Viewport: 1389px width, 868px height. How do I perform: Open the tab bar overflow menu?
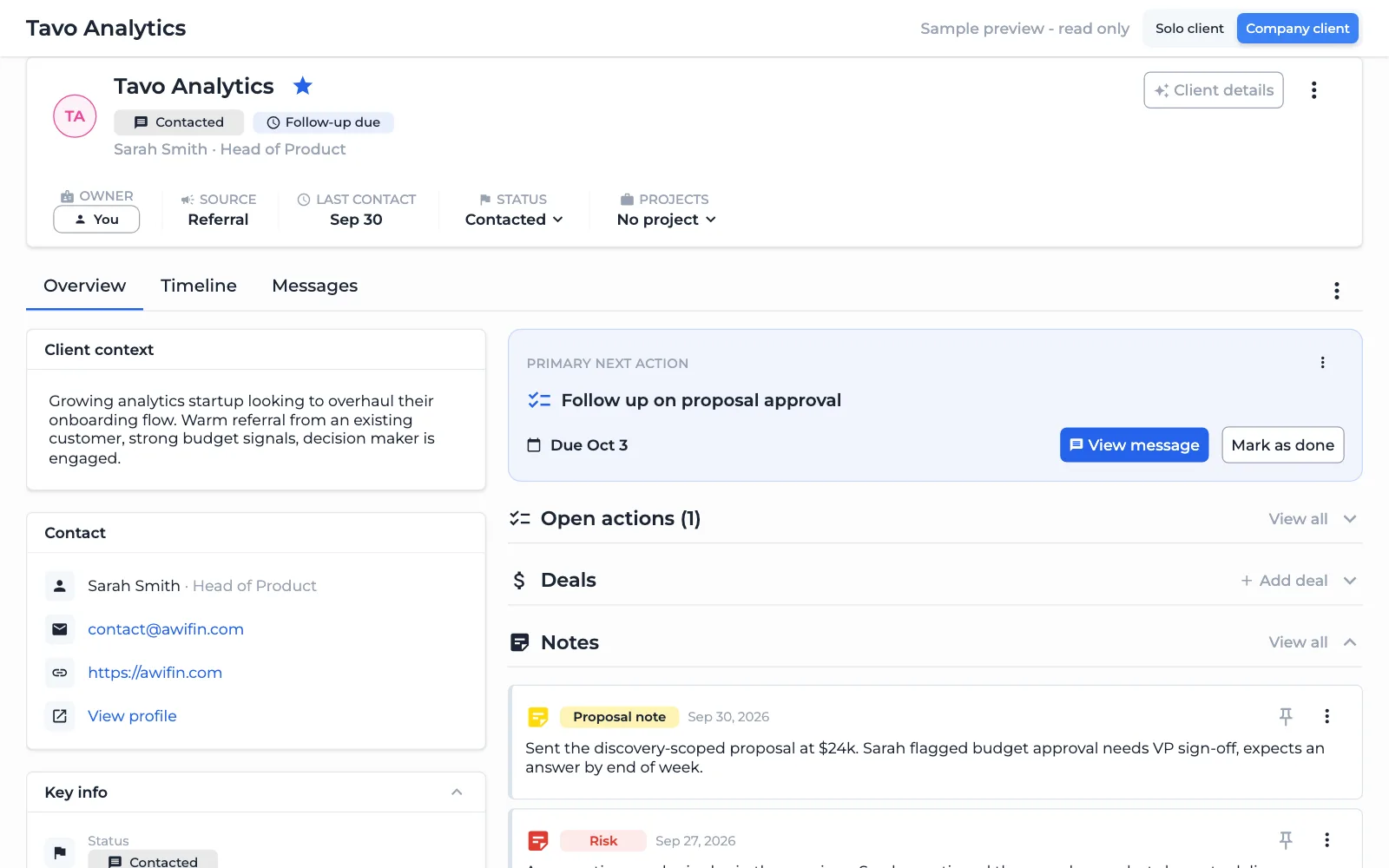pyautogui.click(x=1336, y=291)
